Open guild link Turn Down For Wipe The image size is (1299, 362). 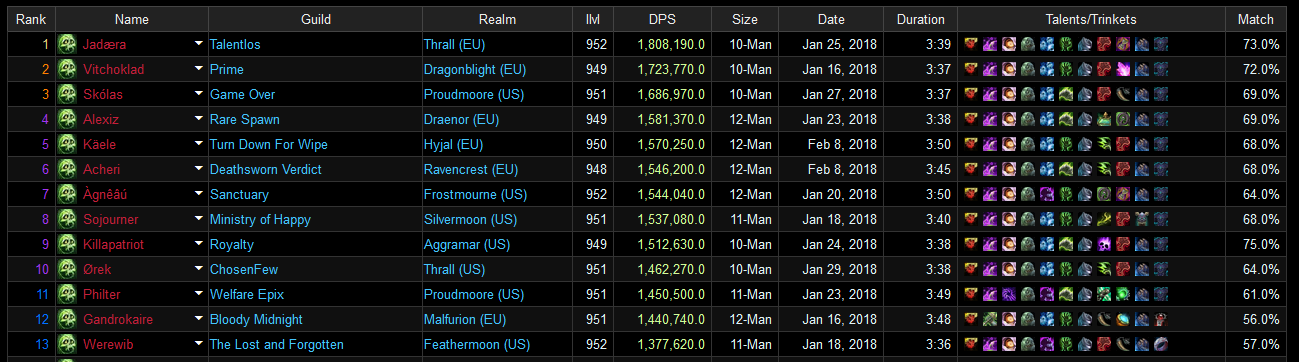tap(269, 144)
